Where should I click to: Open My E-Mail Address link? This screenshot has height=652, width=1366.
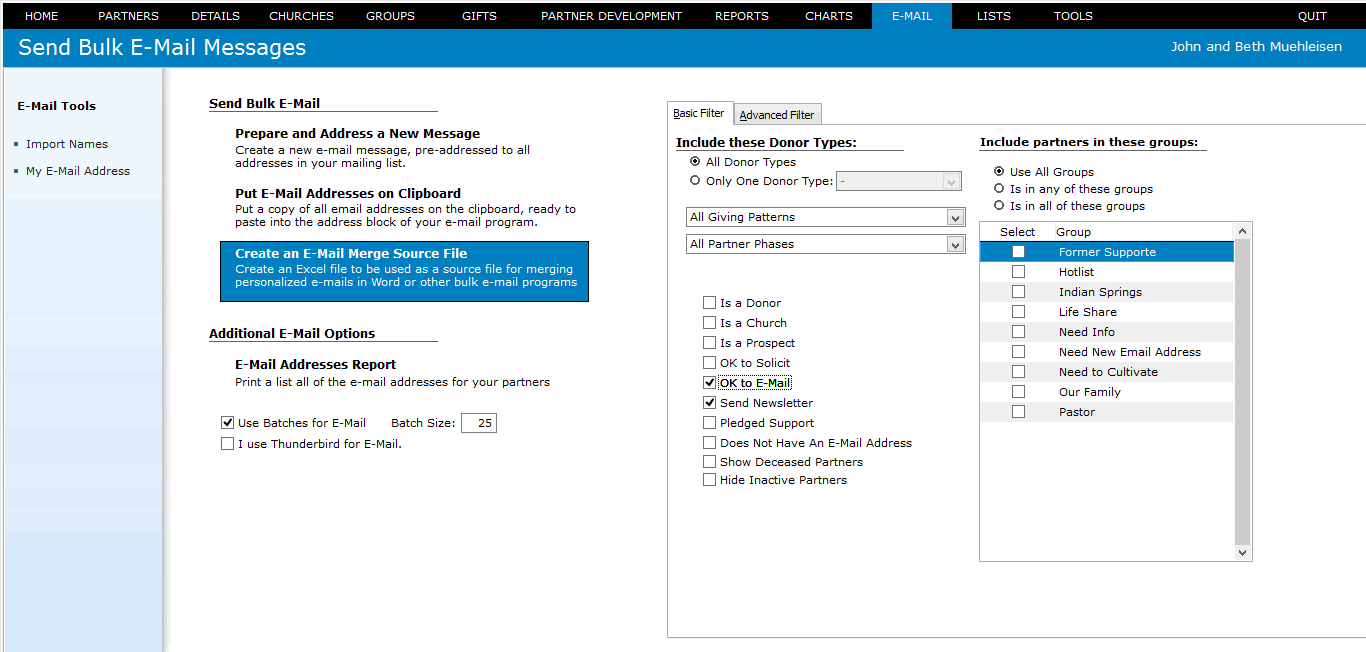pyautogui.click(x=78, y=171)
